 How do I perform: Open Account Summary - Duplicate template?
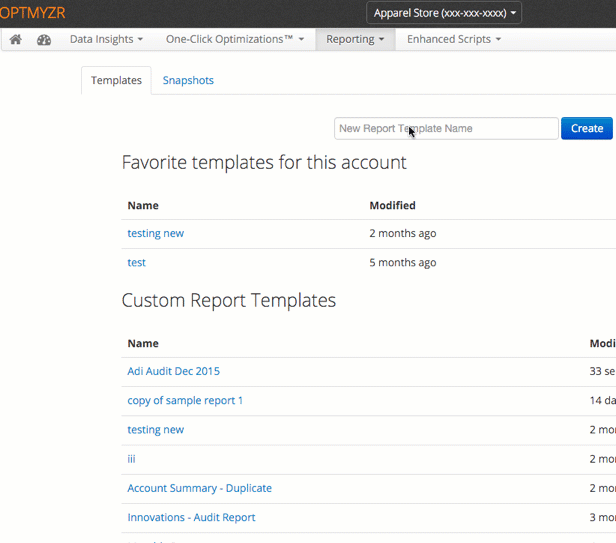200,488
